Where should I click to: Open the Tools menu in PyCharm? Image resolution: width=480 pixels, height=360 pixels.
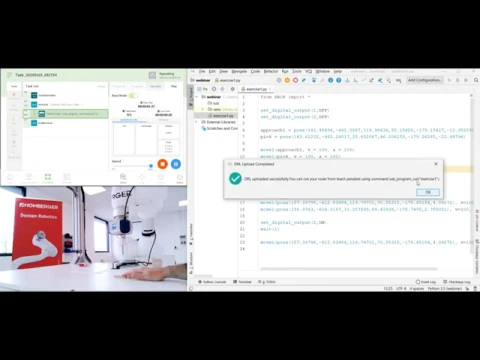pyautogui.click(x=297, y=71)
